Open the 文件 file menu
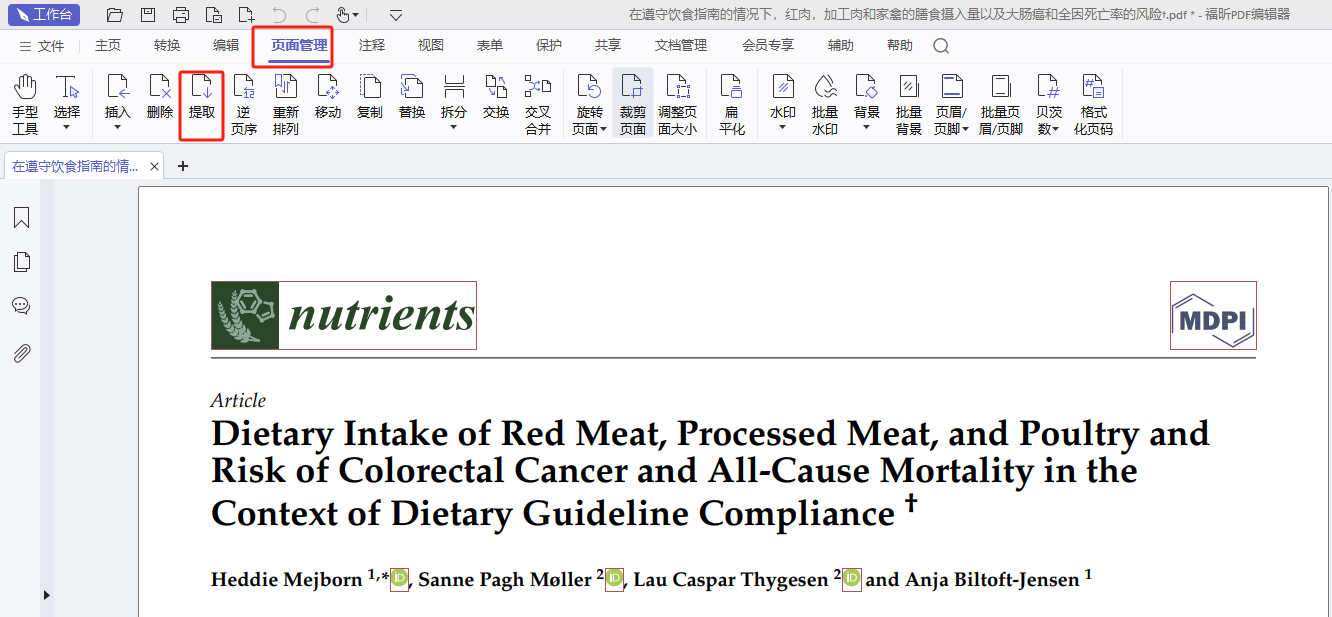The image size is (1332, 617). pyautogui.click(x=41, y=46)
